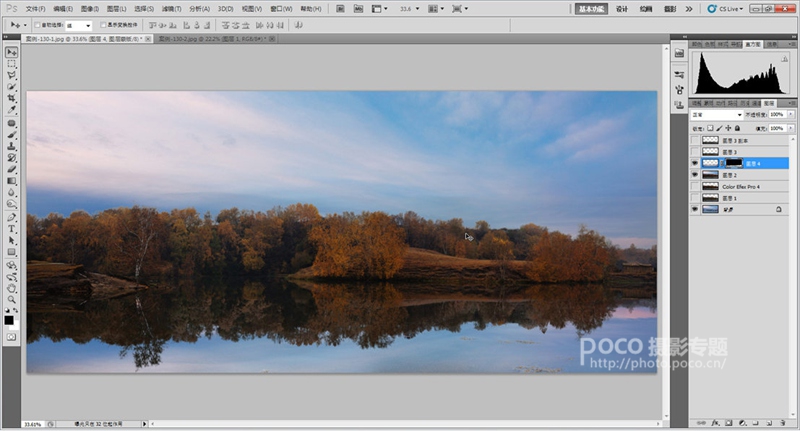This screenshot has height=431, width=800.
Task: Show the Color Efex Pro 4 layer
Action: (x=695, y=187)
